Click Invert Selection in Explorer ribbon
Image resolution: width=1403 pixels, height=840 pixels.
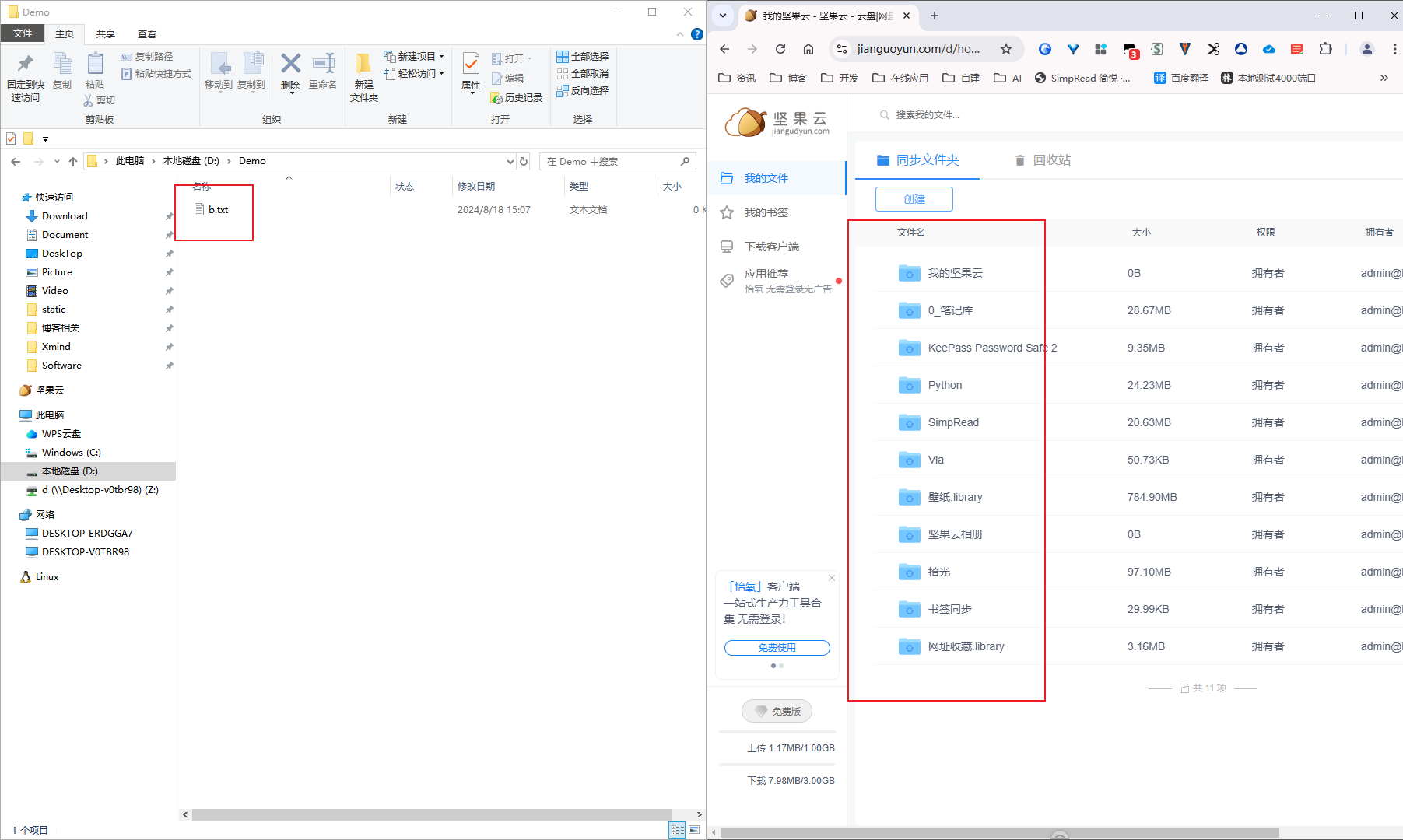coord(583,91)
